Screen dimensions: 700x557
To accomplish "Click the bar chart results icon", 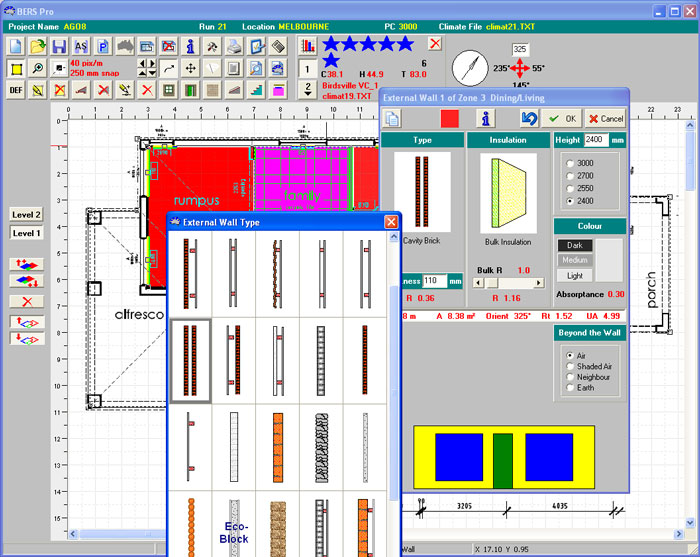I will [306, 46].
